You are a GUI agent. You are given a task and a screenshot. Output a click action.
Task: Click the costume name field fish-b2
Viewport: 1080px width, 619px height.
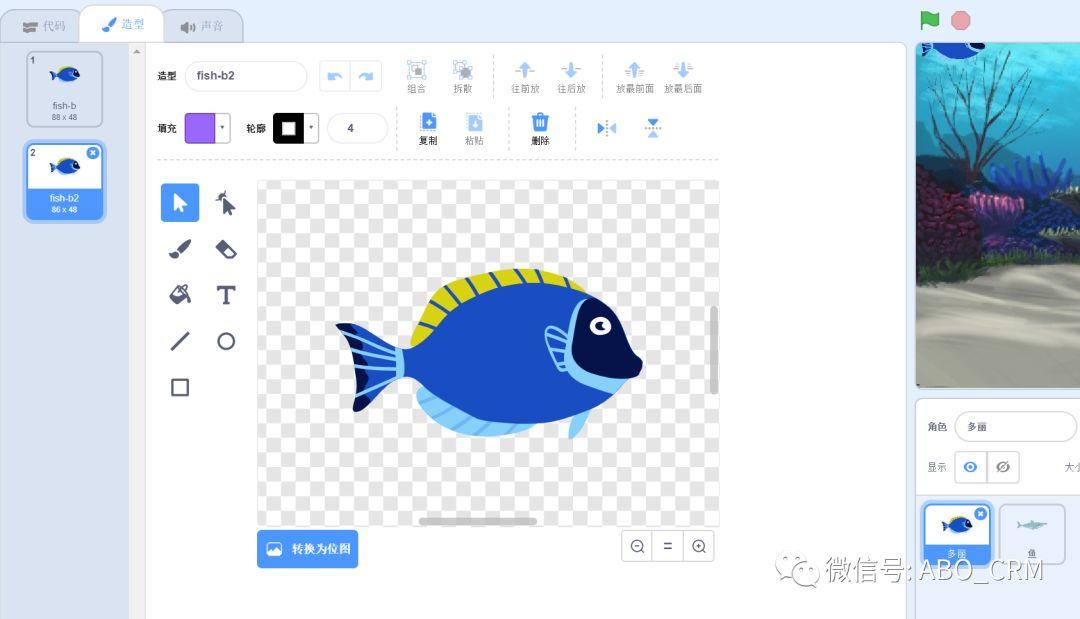point(246,76)
